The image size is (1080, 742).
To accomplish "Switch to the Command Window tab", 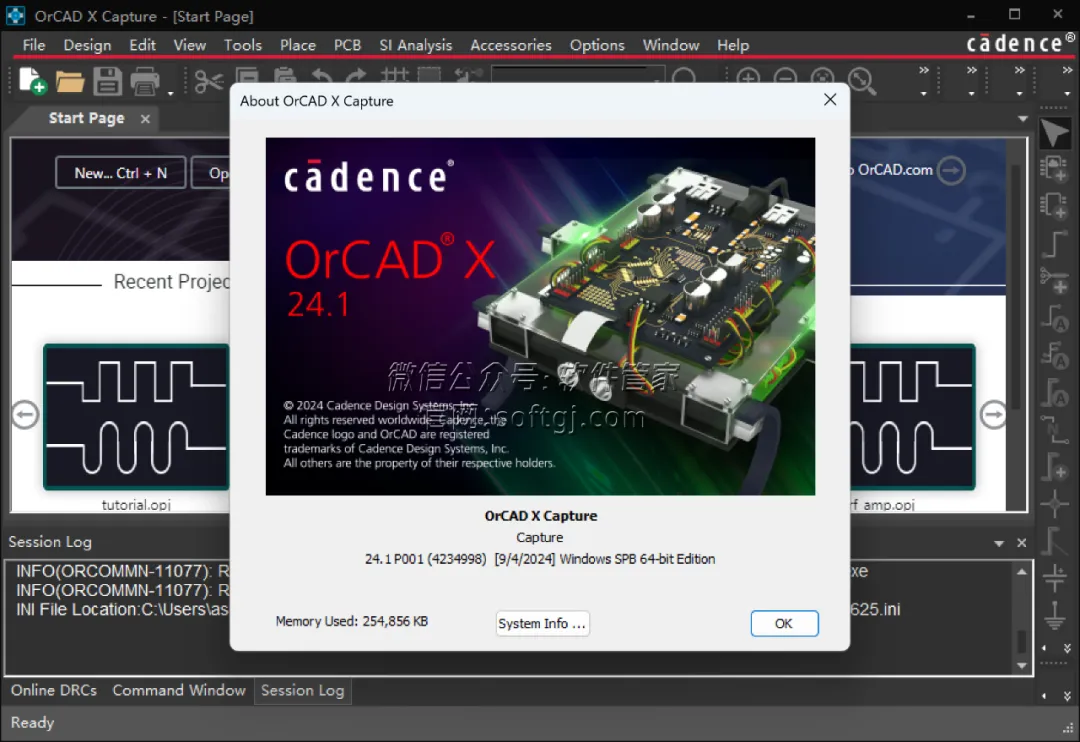I will [x=179, y=690].
